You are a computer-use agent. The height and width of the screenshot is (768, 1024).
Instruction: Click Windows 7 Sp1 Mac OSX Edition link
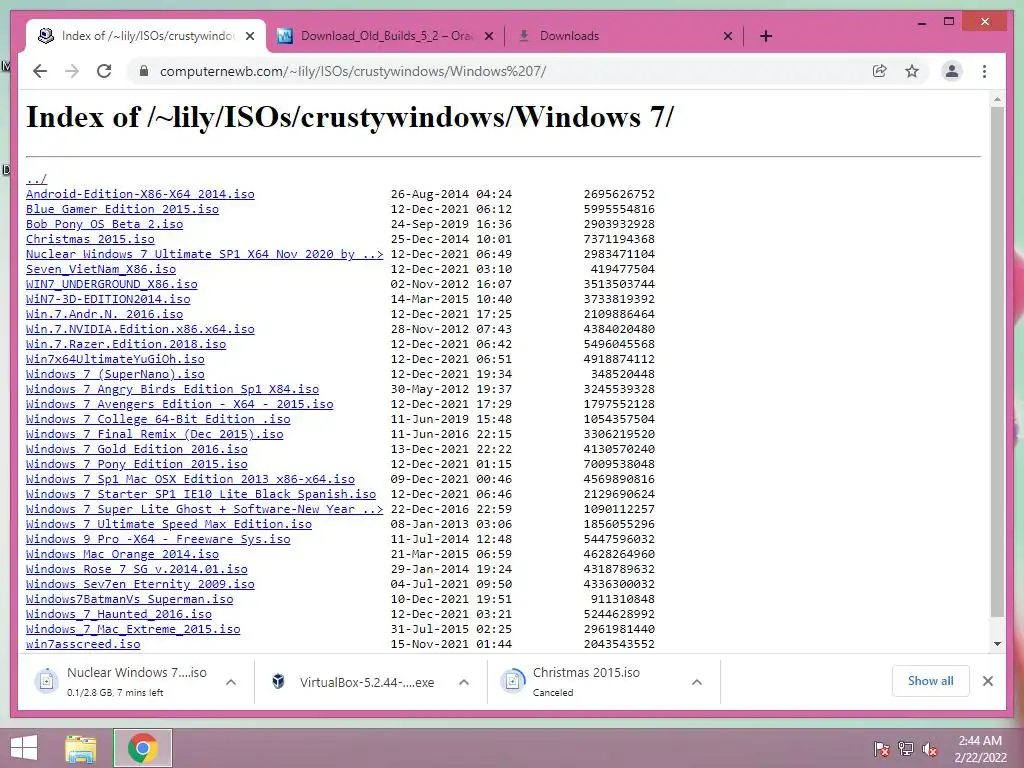click(190, 479)
